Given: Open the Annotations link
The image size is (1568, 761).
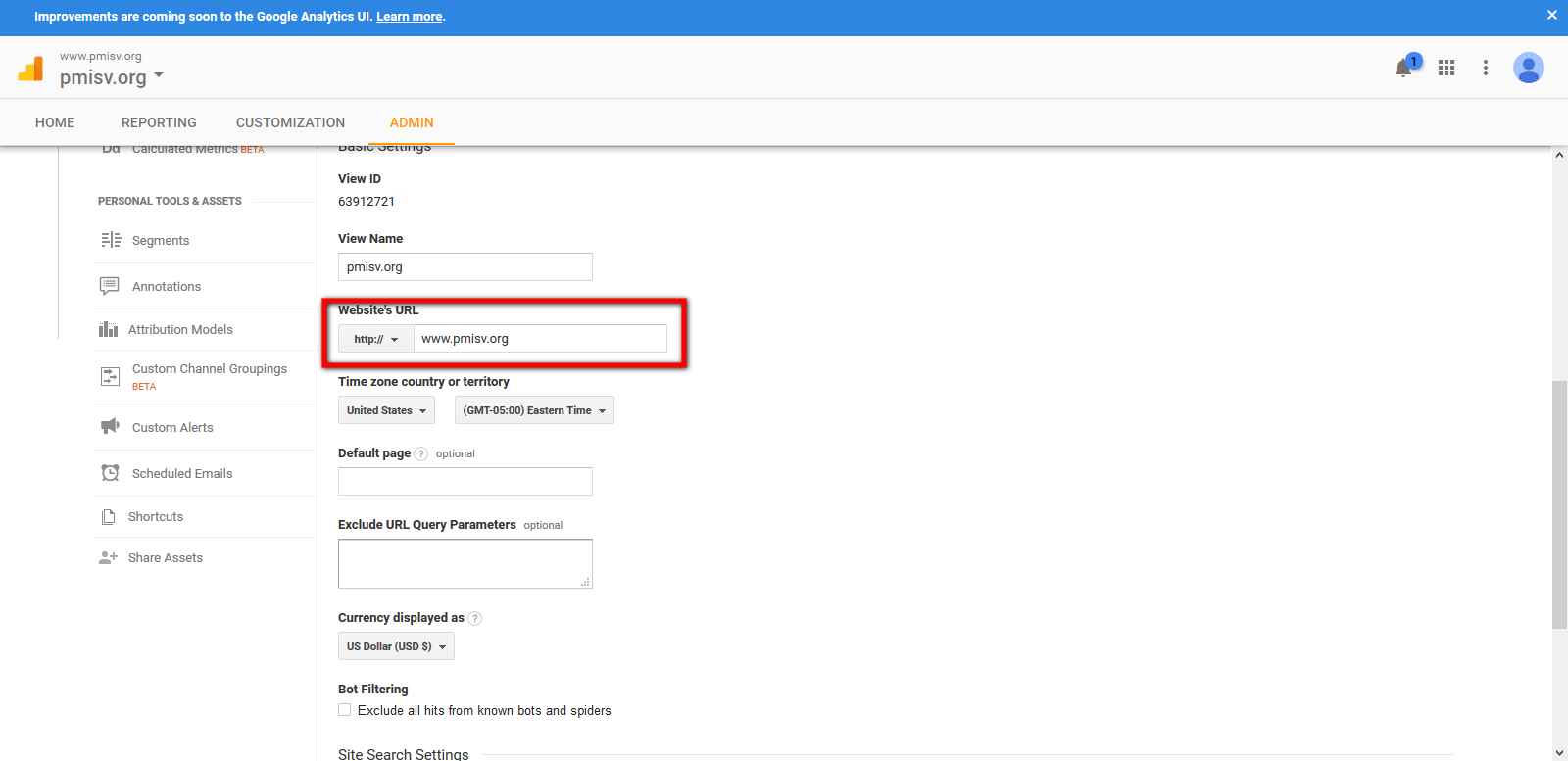Looking at the screenshot, I should point(167,286).
